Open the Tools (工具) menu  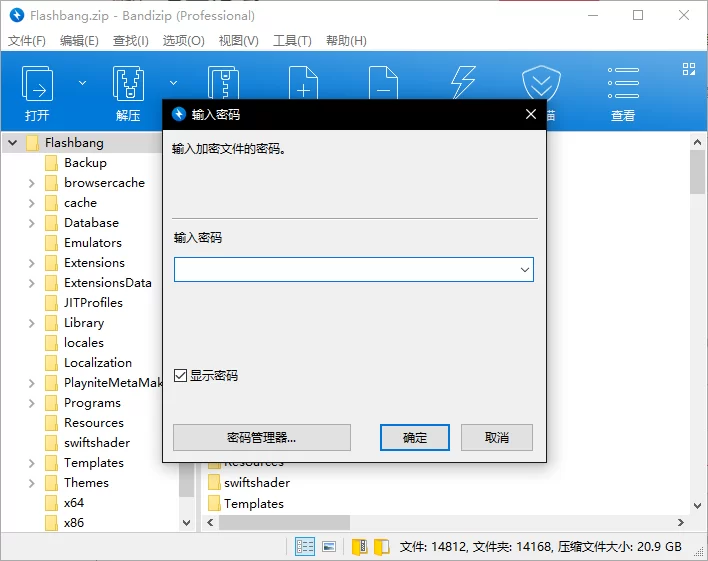pyautogui.click(x=292, y=41)
